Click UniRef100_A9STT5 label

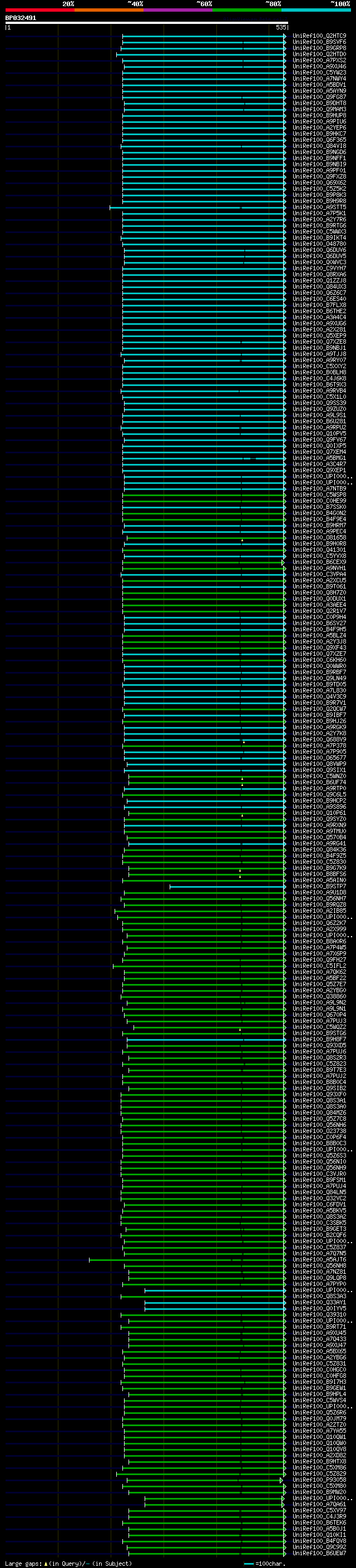[x=319, y=207]
